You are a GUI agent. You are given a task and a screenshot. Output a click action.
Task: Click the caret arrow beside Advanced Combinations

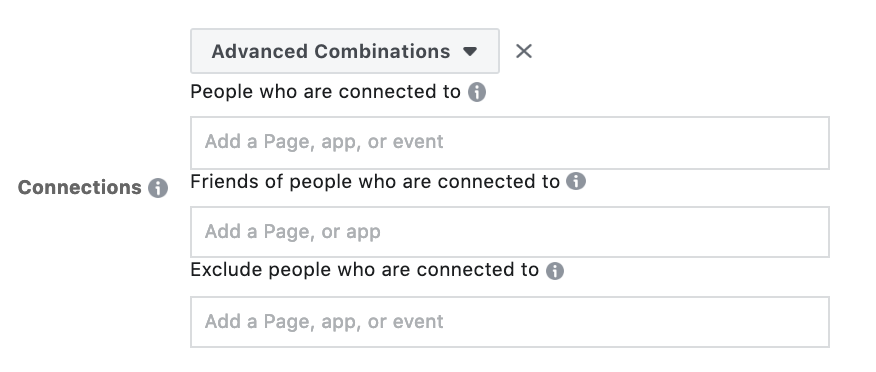[470, 51]
